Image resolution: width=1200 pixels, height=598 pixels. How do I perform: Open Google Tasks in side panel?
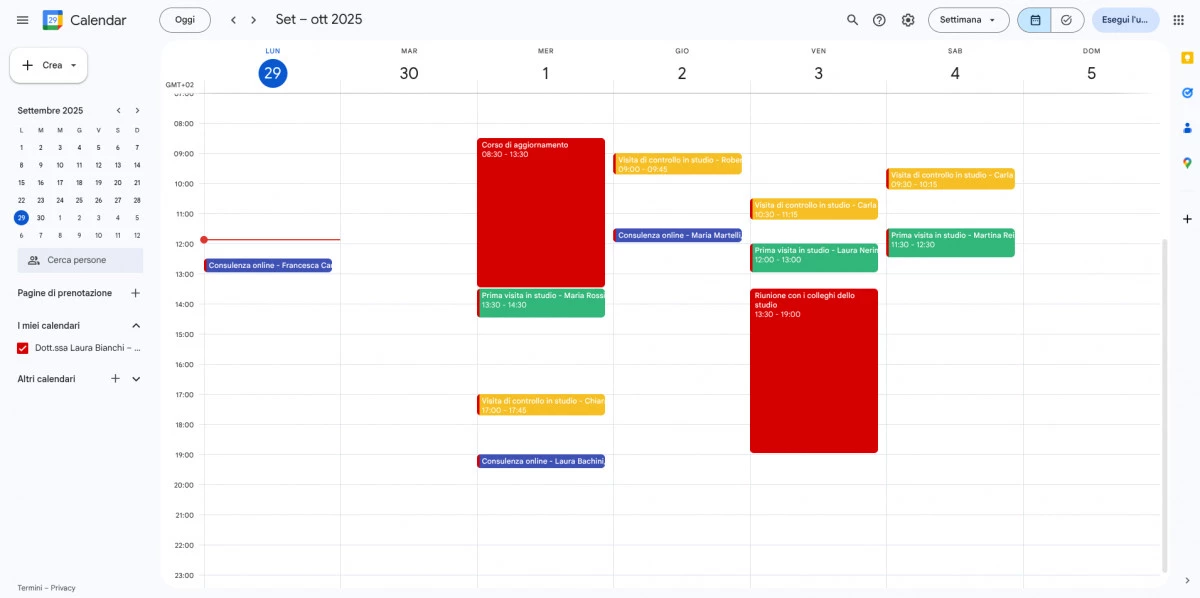click(1187, 93)
